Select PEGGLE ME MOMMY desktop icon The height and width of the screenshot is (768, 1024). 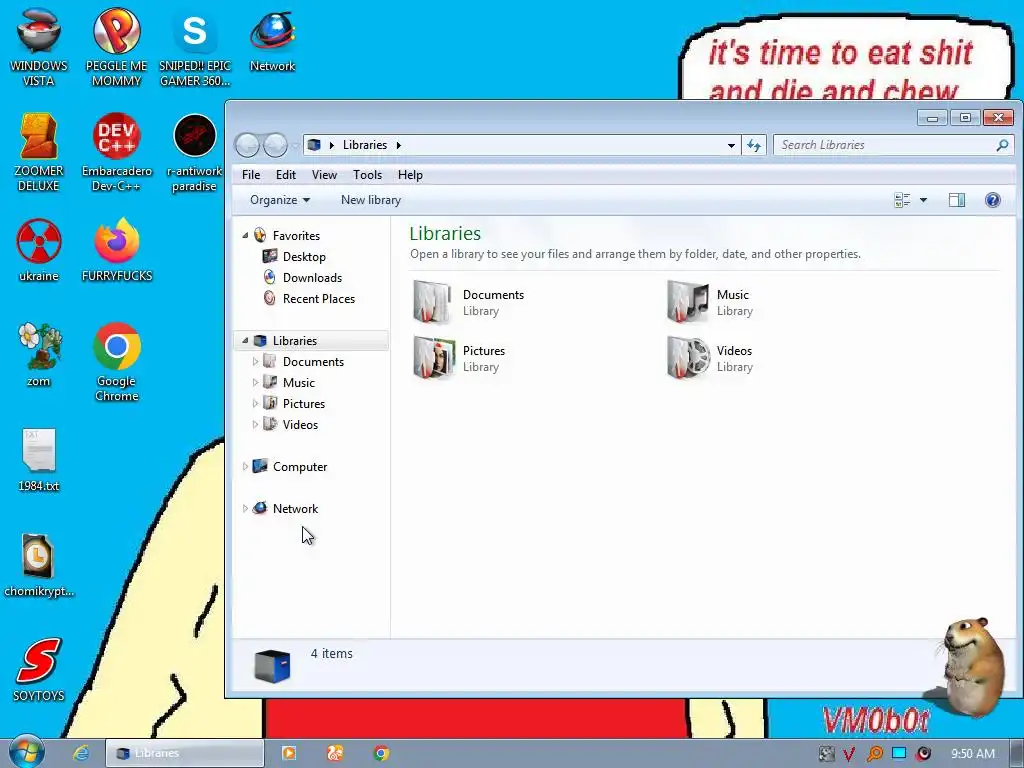pos(116,47)
